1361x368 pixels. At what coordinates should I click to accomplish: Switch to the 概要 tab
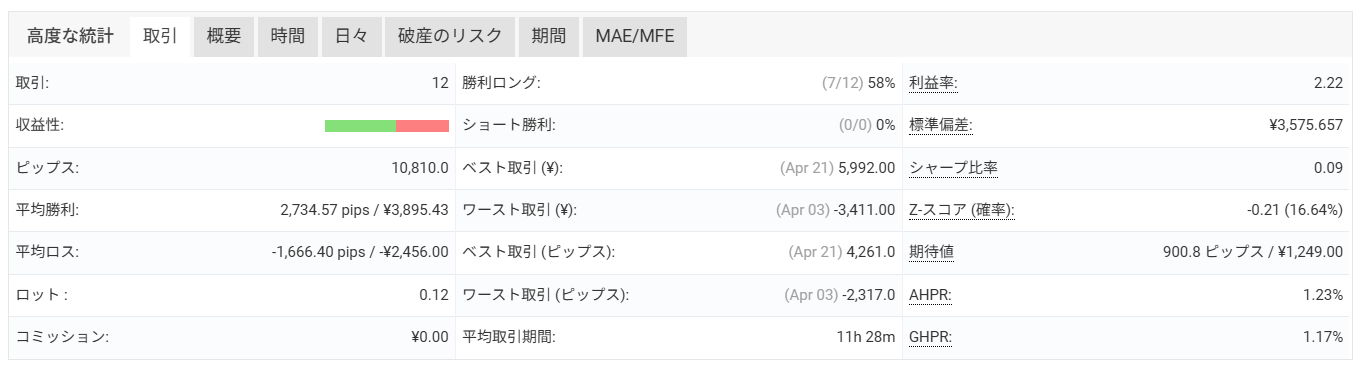click(224, 37)
